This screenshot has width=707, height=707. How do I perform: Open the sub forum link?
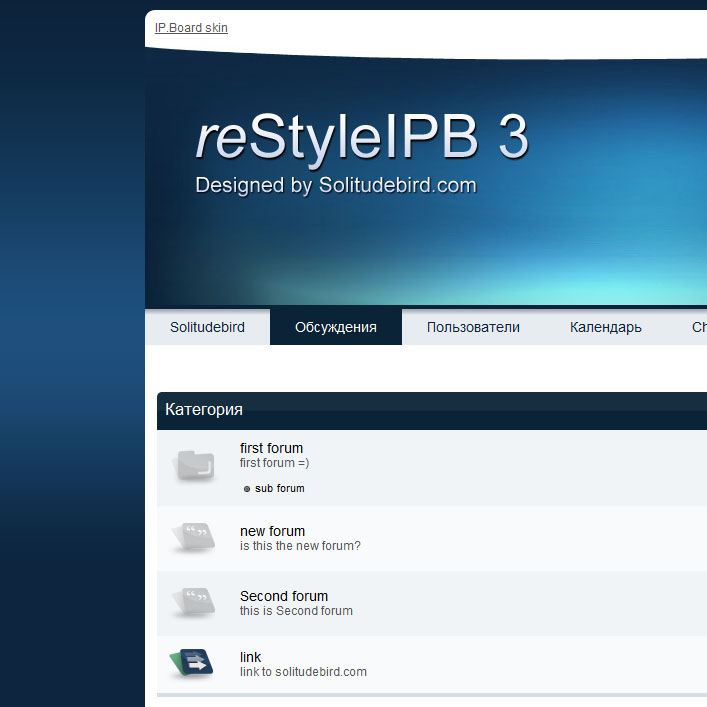coord(280,488)
